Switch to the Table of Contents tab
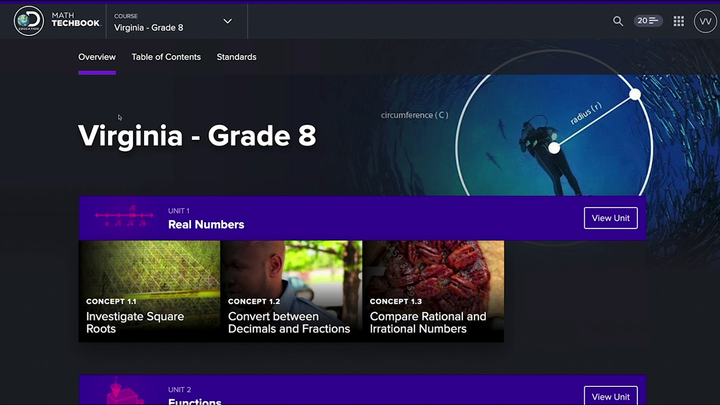This screenshot has width=720, height=405. (x=166, y=57)
